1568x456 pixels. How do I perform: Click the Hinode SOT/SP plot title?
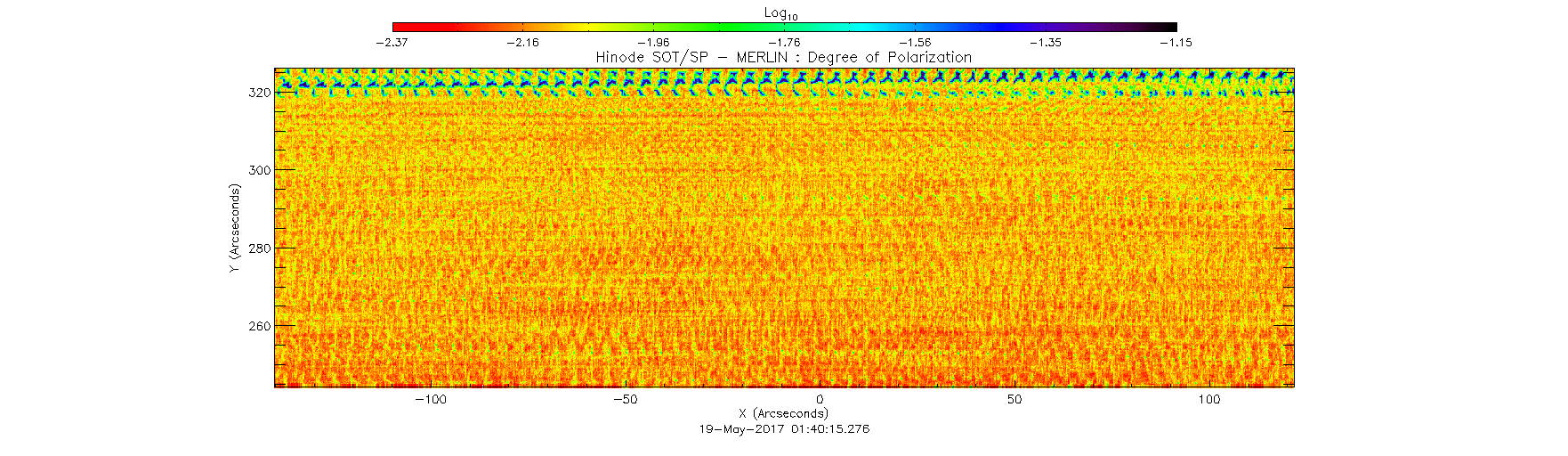pos(783,57)
